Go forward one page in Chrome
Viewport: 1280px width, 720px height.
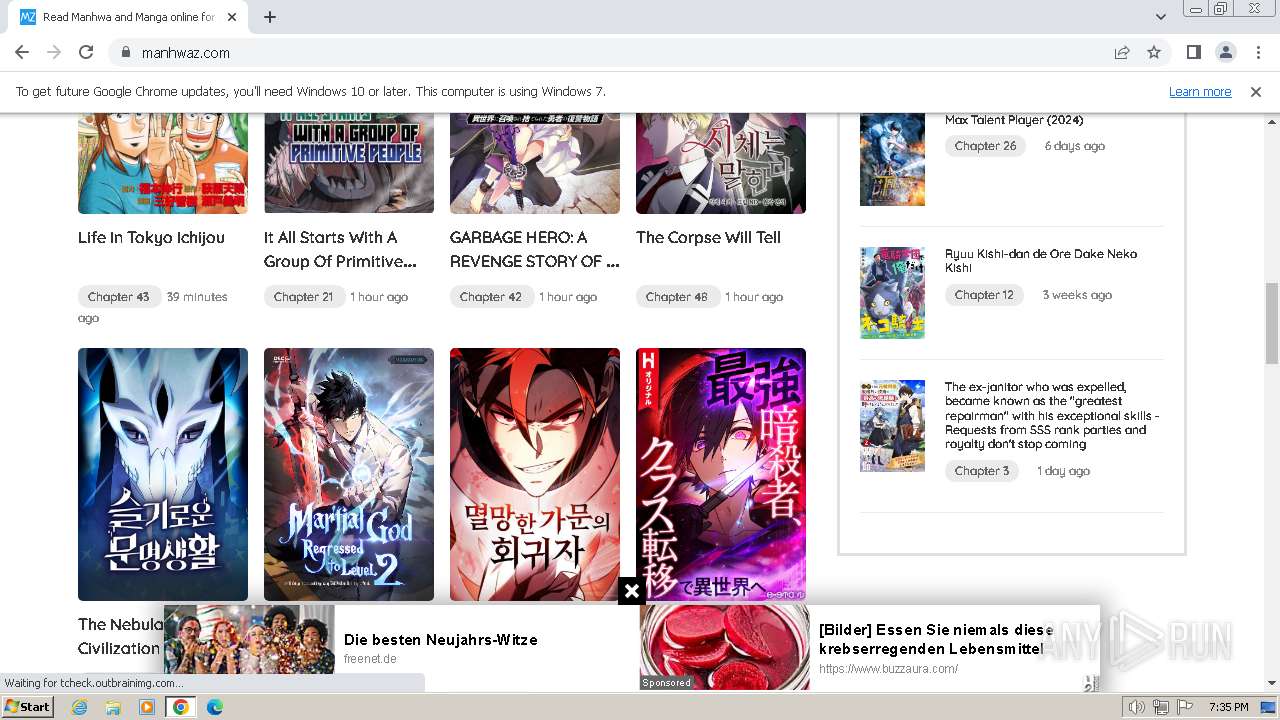tap(54, 52)
